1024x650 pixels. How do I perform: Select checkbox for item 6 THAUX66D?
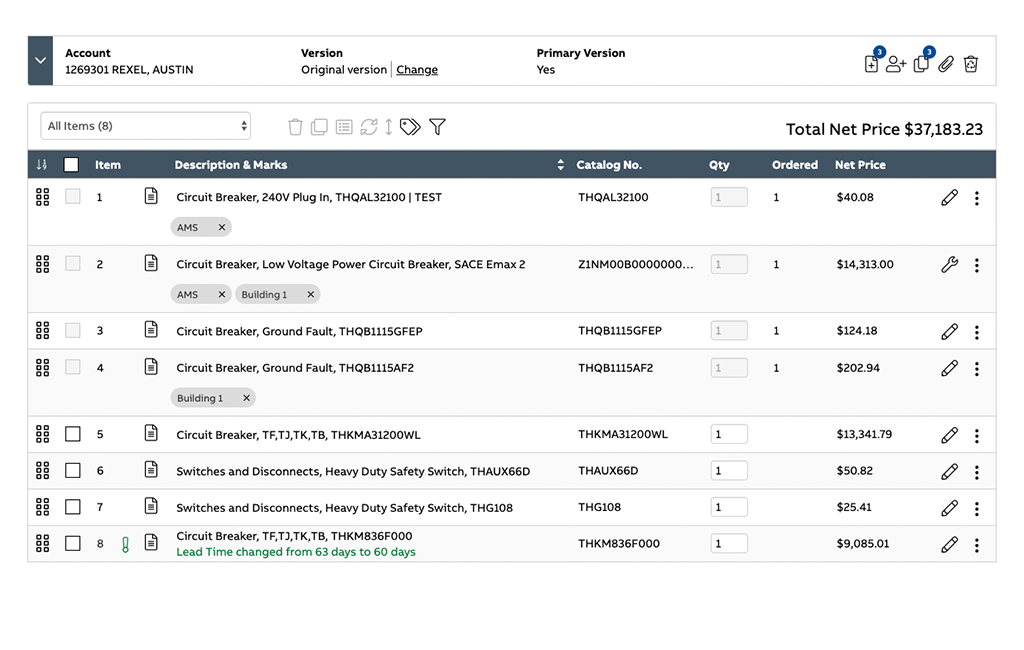click(72, 470)
